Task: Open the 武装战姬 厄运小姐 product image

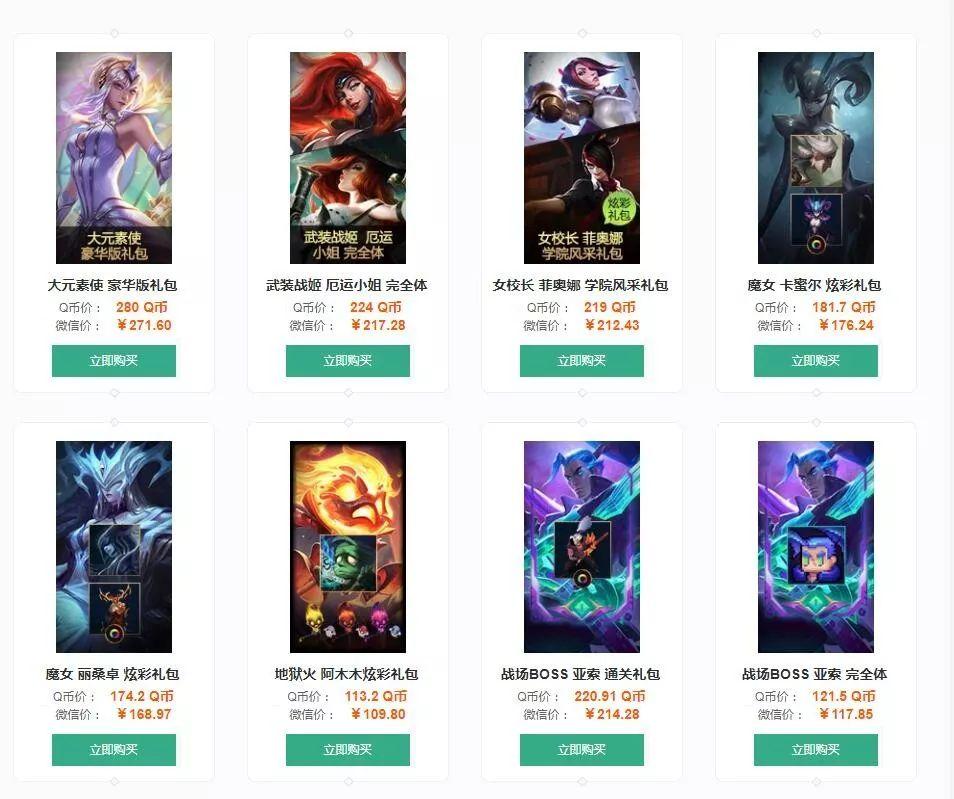Action: (348, 158)
